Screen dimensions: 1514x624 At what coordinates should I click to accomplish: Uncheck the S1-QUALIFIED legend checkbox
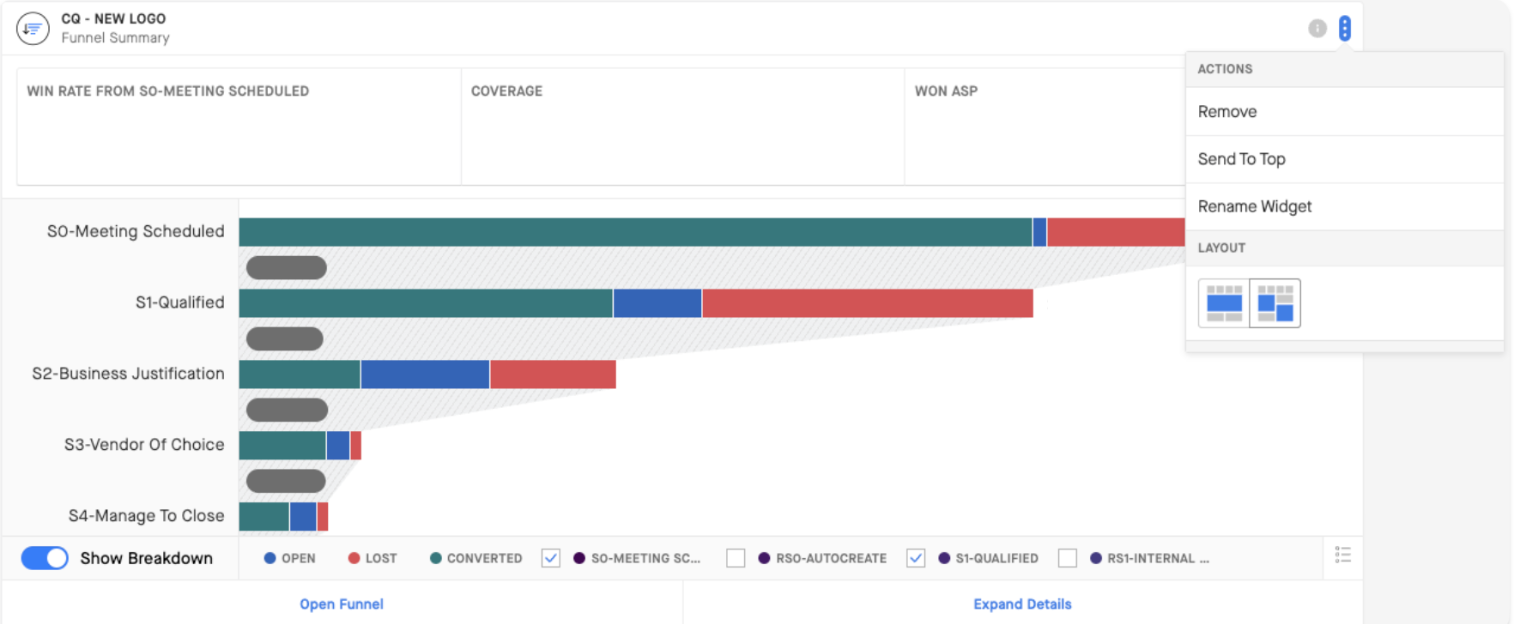pos(916,558)
